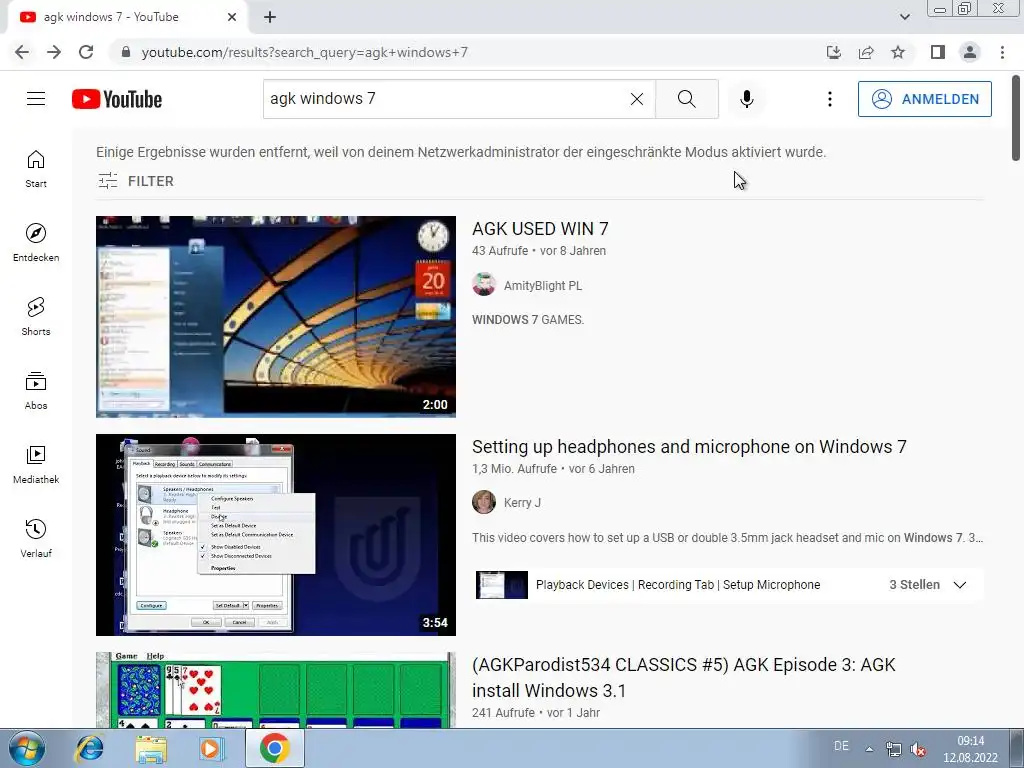1024x768 pixels.
Task: Expand the '3 Stellen' chapters chevron
Action: click(x=960, y=584)
